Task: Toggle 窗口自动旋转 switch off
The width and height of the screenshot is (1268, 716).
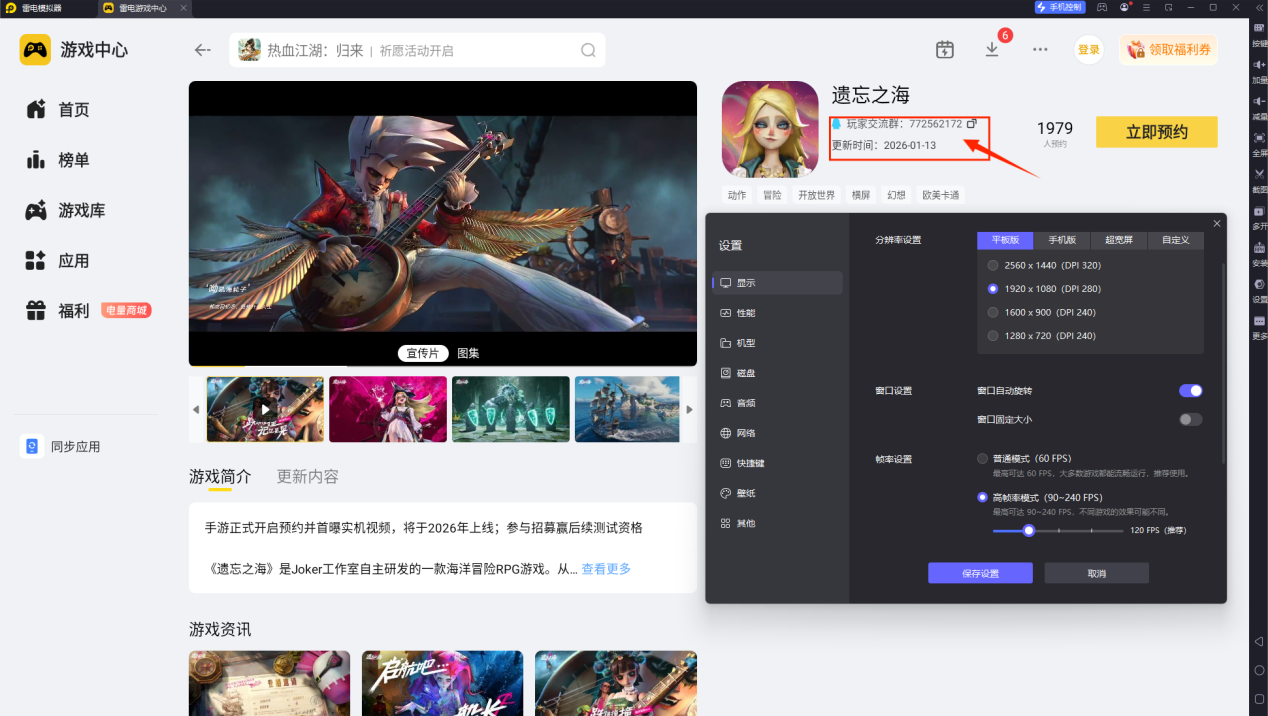Action: point(1190,391)
